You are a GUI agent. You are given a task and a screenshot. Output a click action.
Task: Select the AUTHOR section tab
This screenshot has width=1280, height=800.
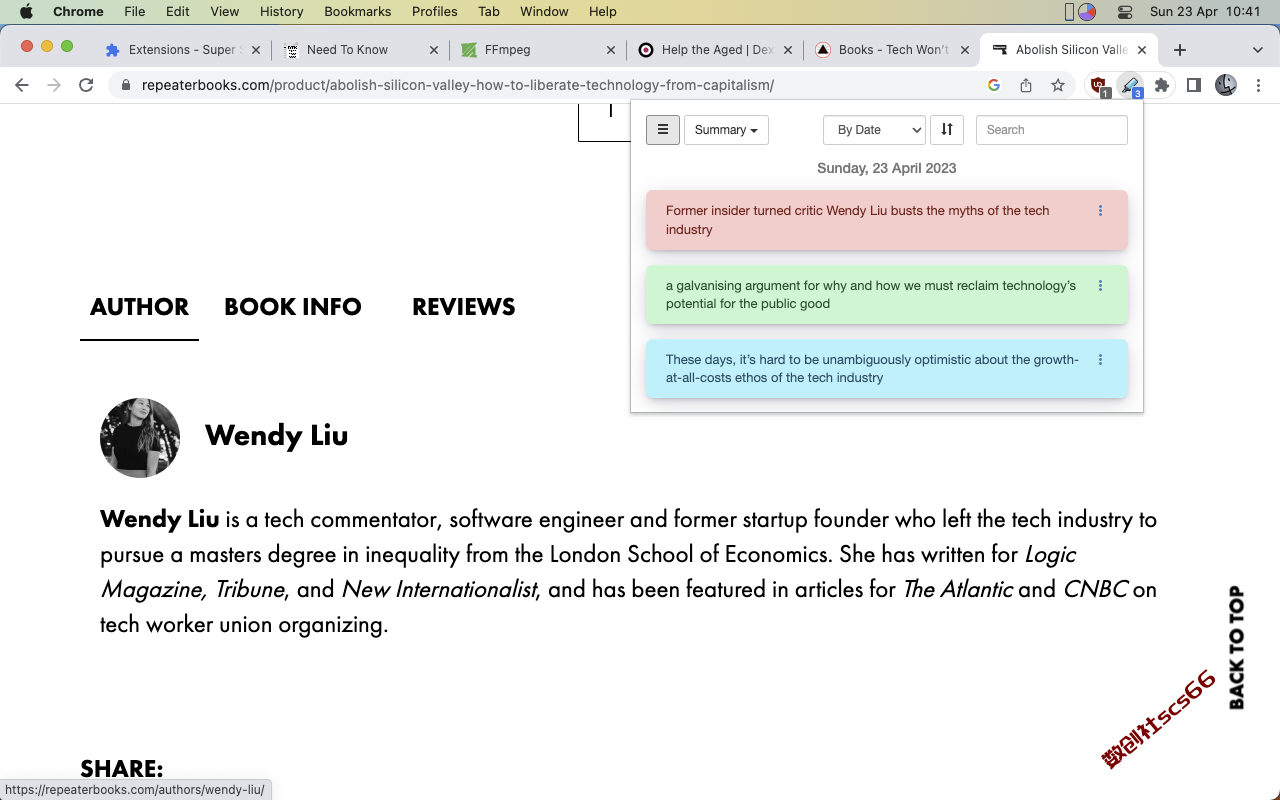coord(139,307)
